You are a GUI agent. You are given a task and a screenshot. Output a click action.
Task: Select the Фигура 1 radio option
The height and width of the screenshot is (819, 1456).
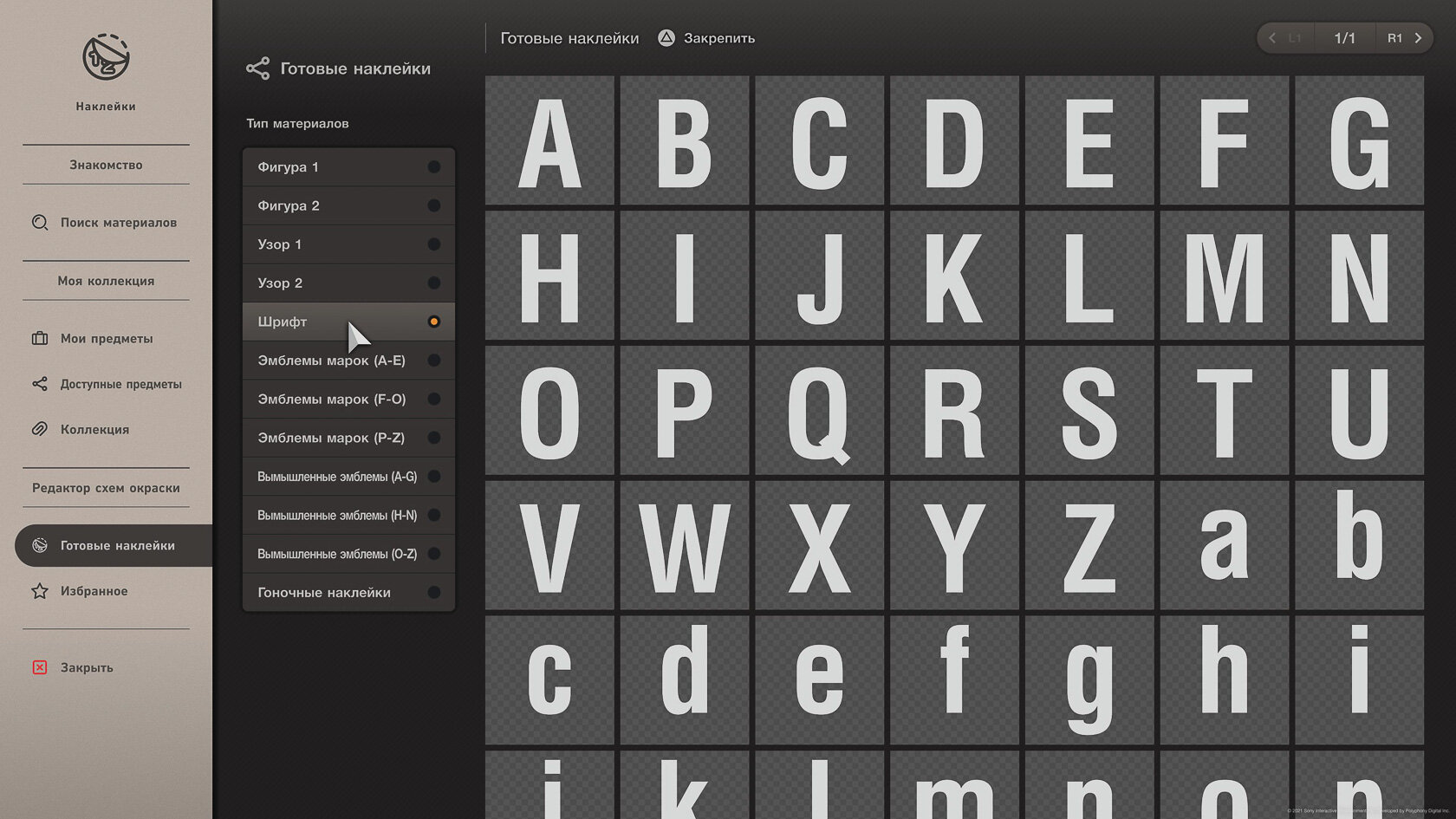[x=434, y=167]
